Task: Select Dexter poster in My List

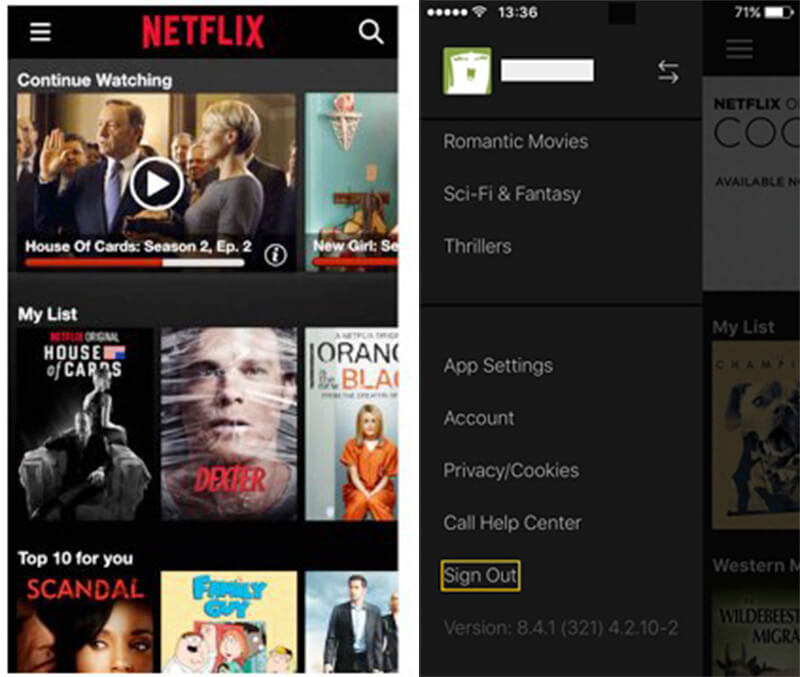Action: pyautogui.click(x=229, y=424)
